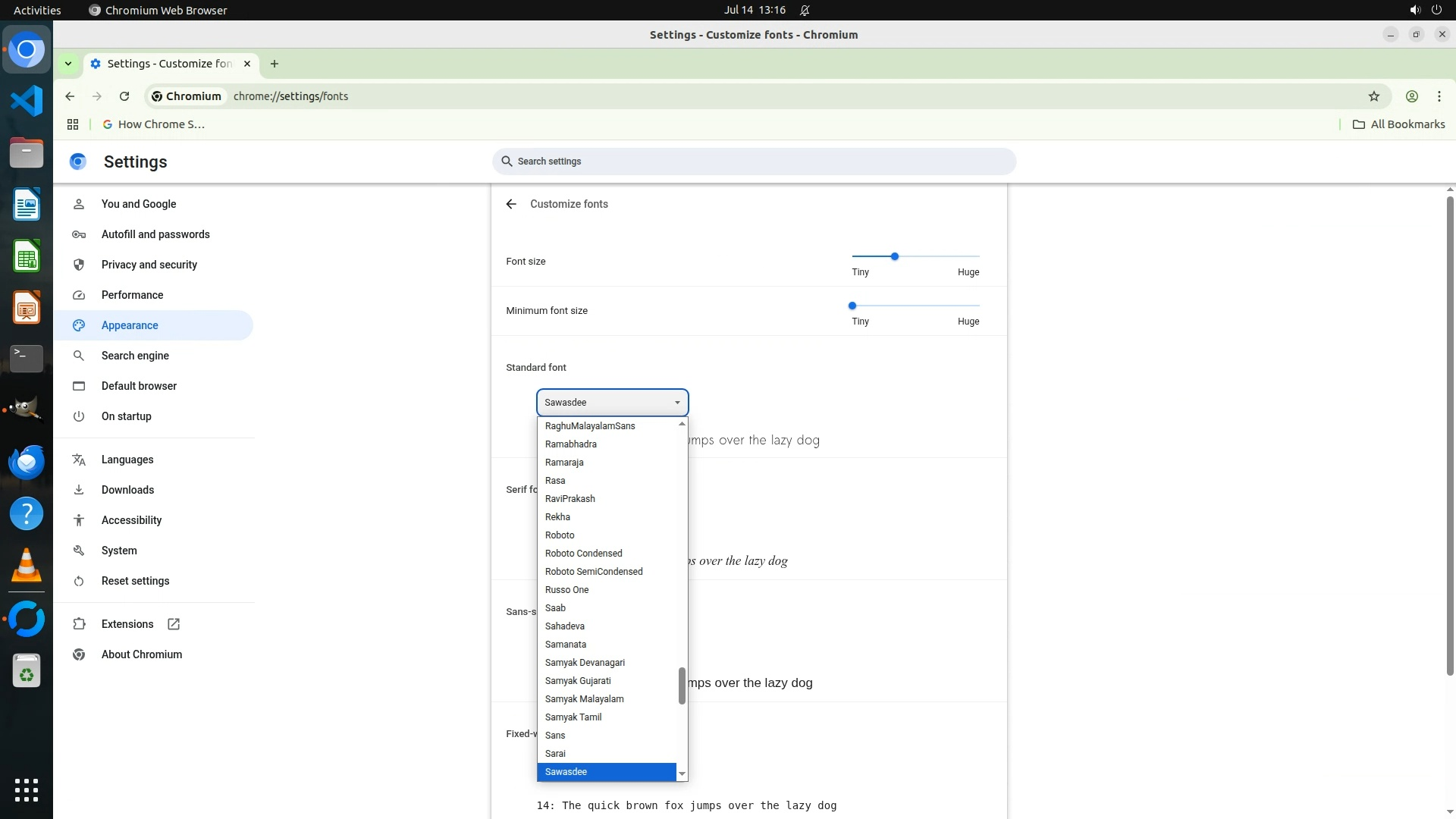Viewport: 1456px width, 819px height.
Task: Open the tab search chevron
Action: (68, 64)
